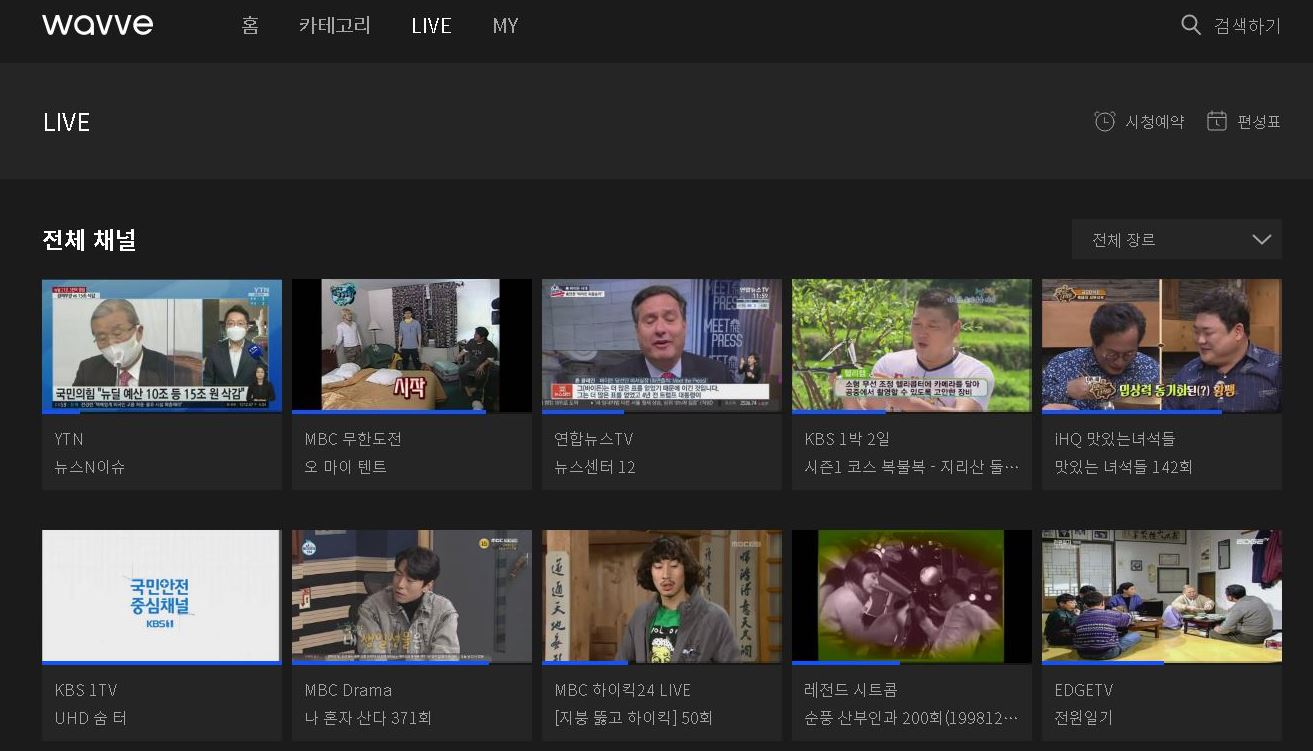Play the MBC 무한도전 thumbnail
1313x751 pixels.
point(412,346)
